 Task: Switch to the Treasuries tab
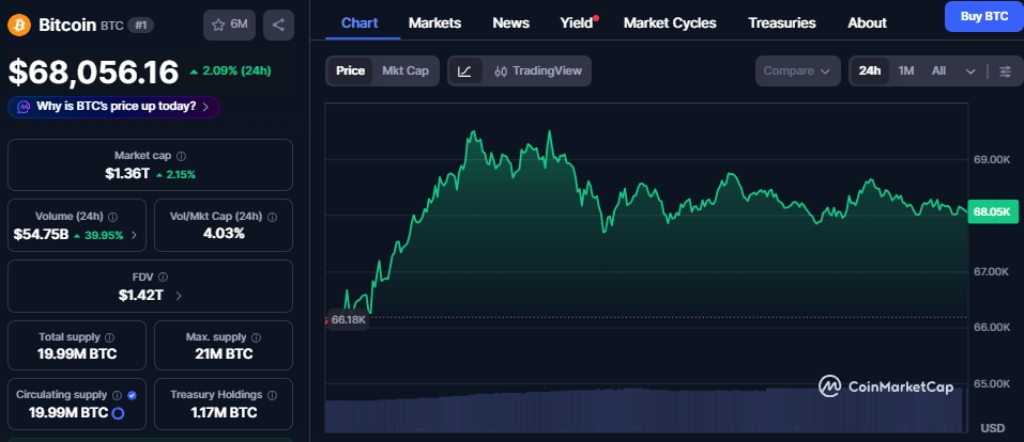(782, 23)
